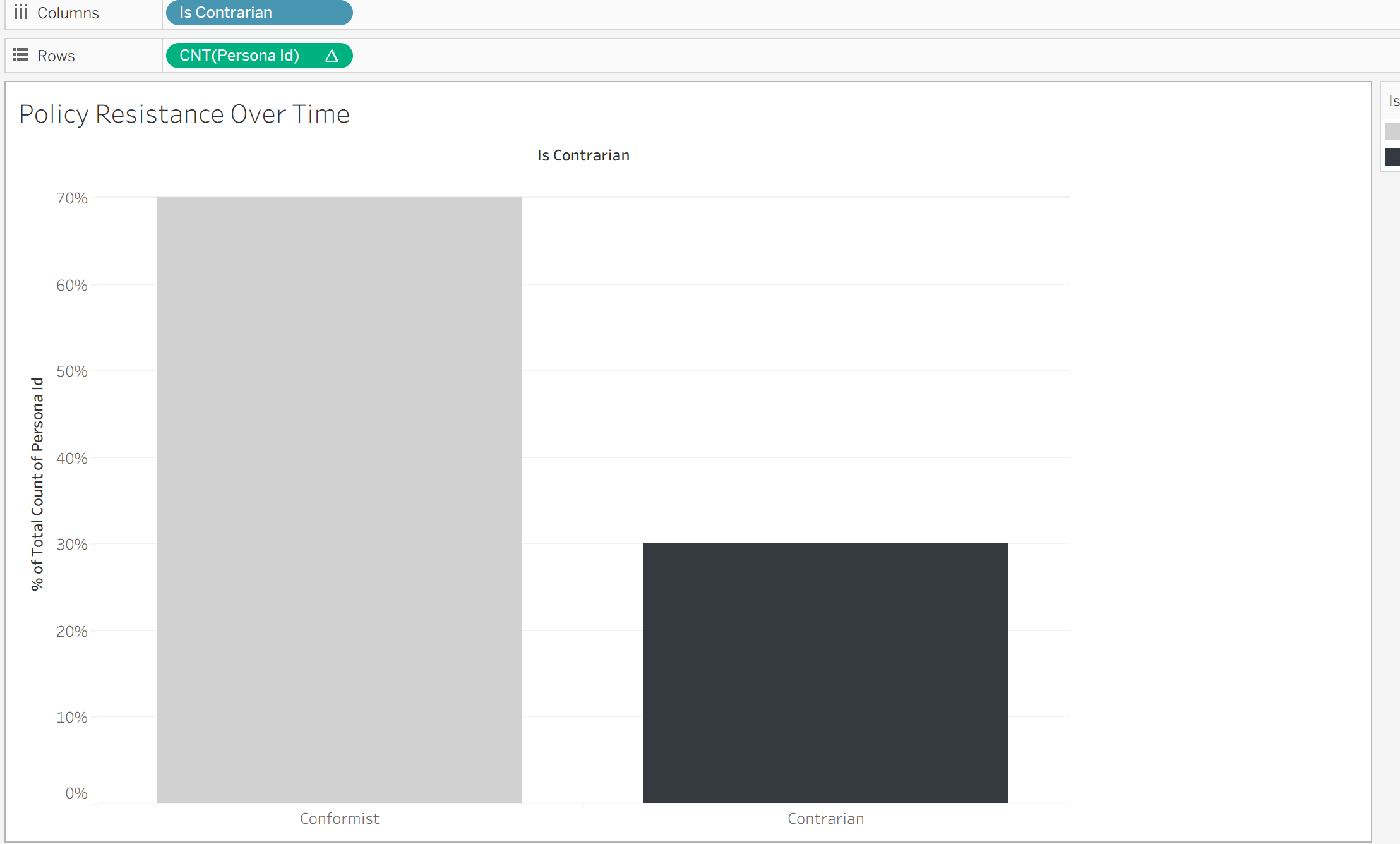Select the Is Contrarian pill on Columns
Viewport: 1400px width, 844px height.
click(x=258, y=13)
